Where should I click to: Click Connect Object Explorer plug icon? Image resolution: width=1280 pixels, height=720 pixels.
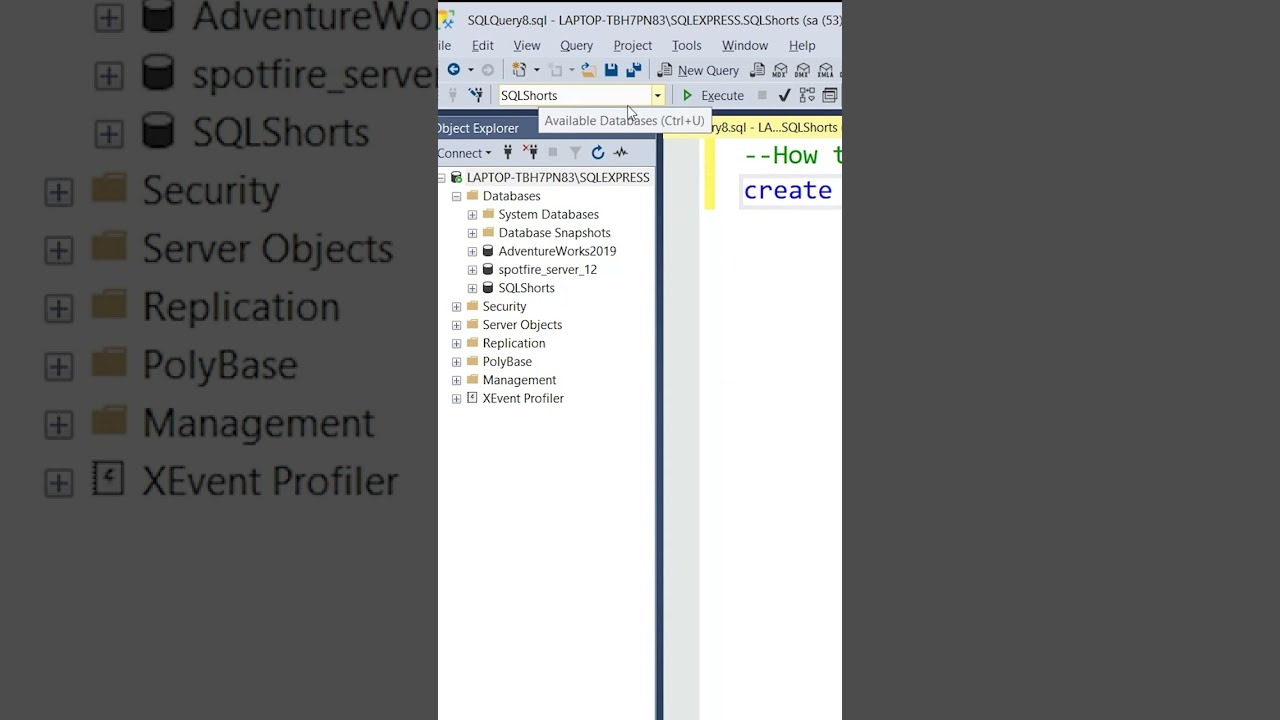point(508,153)
